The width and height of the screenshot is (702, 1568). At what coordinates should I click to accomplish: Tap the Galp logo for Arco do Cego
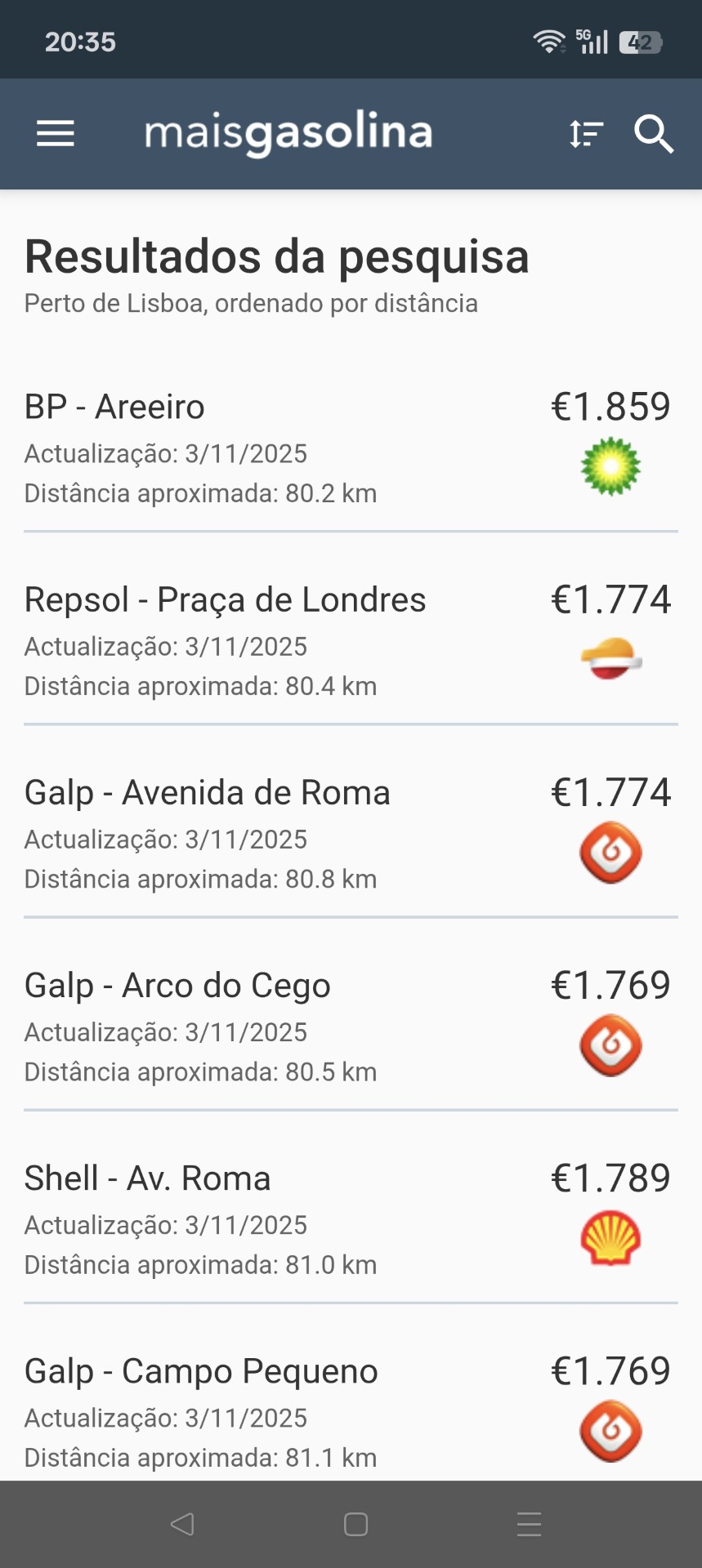[610, 1045]
